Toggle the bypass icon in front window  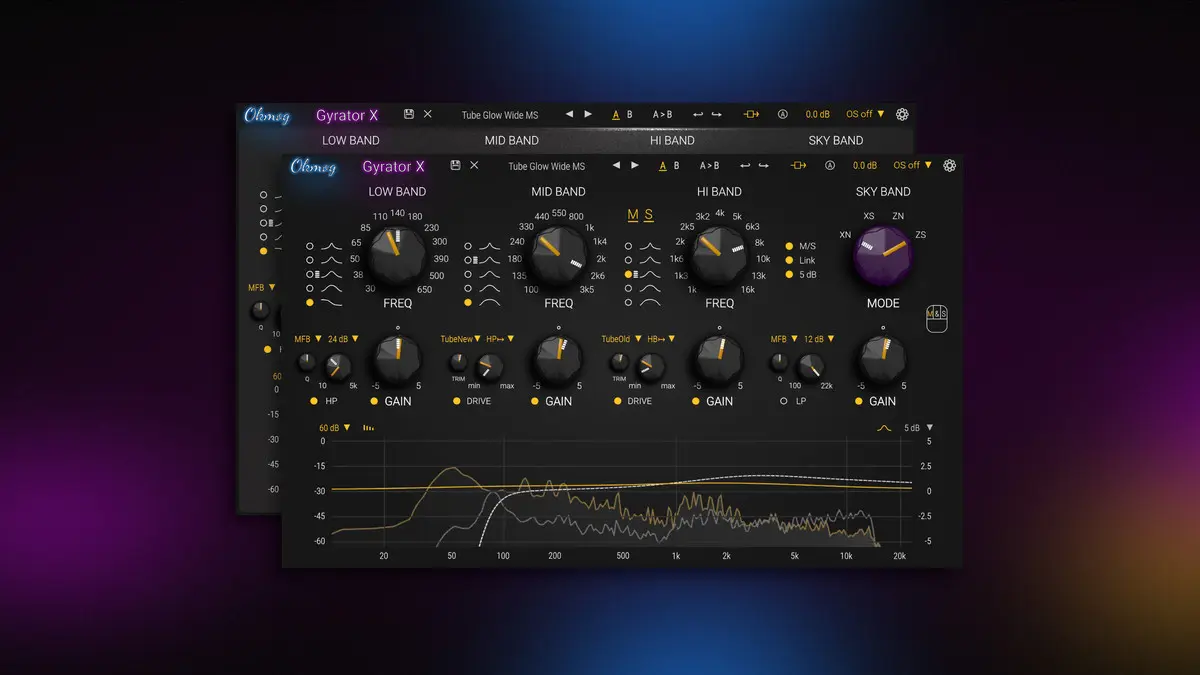point(799,165)
